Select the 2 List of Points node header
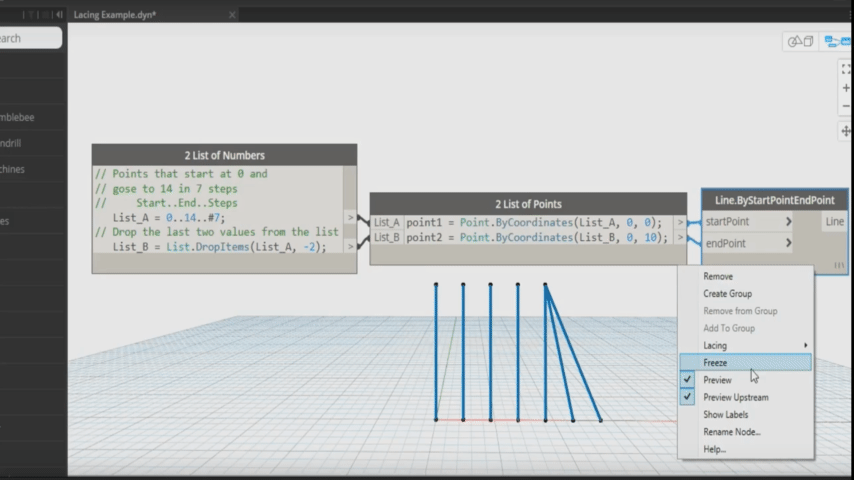Screen dimensions: 854x480 coord(528,204)
